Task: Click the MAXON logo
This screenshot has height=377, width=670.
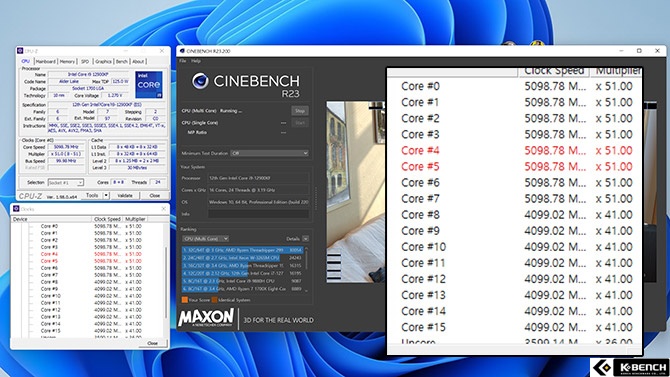Action: (x=206, y=318)
